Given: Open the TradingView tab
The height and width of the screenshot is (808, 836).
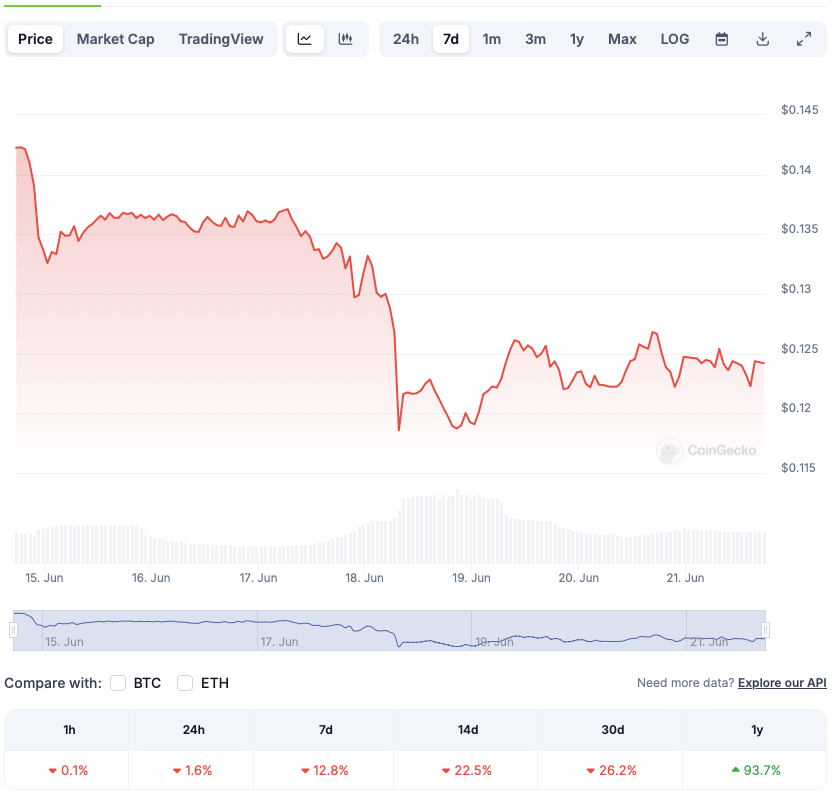Looking at the screenshot, I should pos(221,39).
